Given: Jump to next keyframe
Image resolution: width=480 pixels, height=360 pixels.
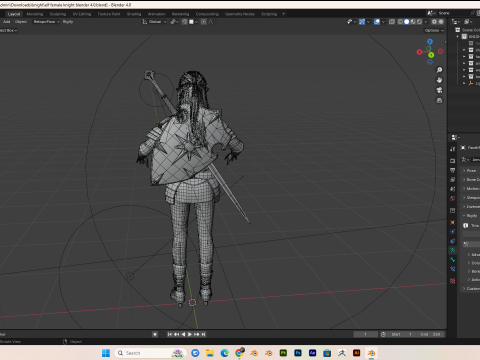Looking at the screenshot, I should (197, 334).
